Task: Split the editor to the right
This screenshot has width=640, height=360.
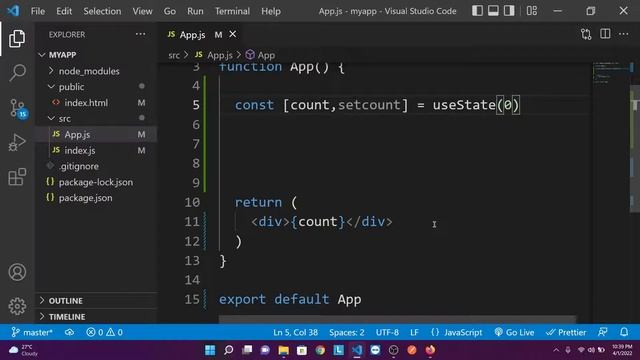Action: coord(605,34)
